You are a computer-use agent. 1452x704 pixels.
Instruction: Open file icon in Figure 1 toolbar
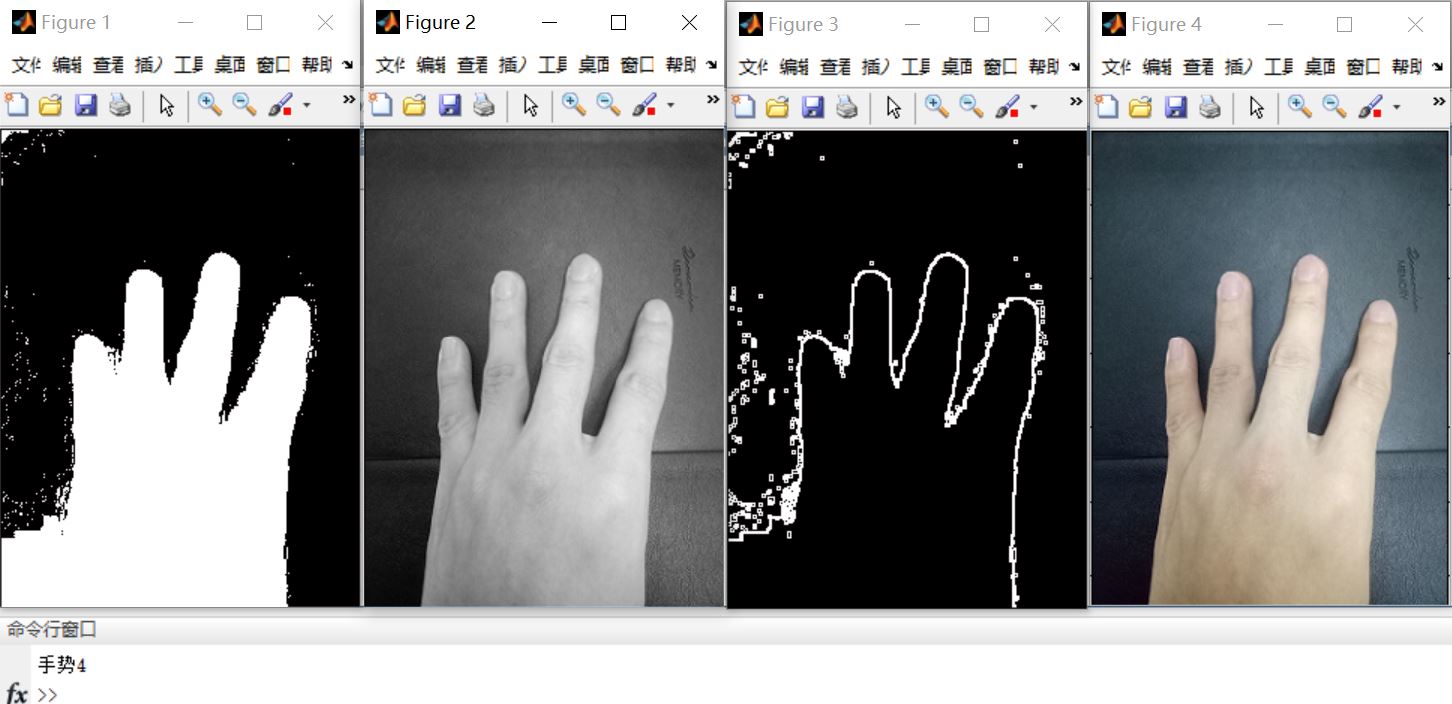pyautogui.click(x=50, y=104)
